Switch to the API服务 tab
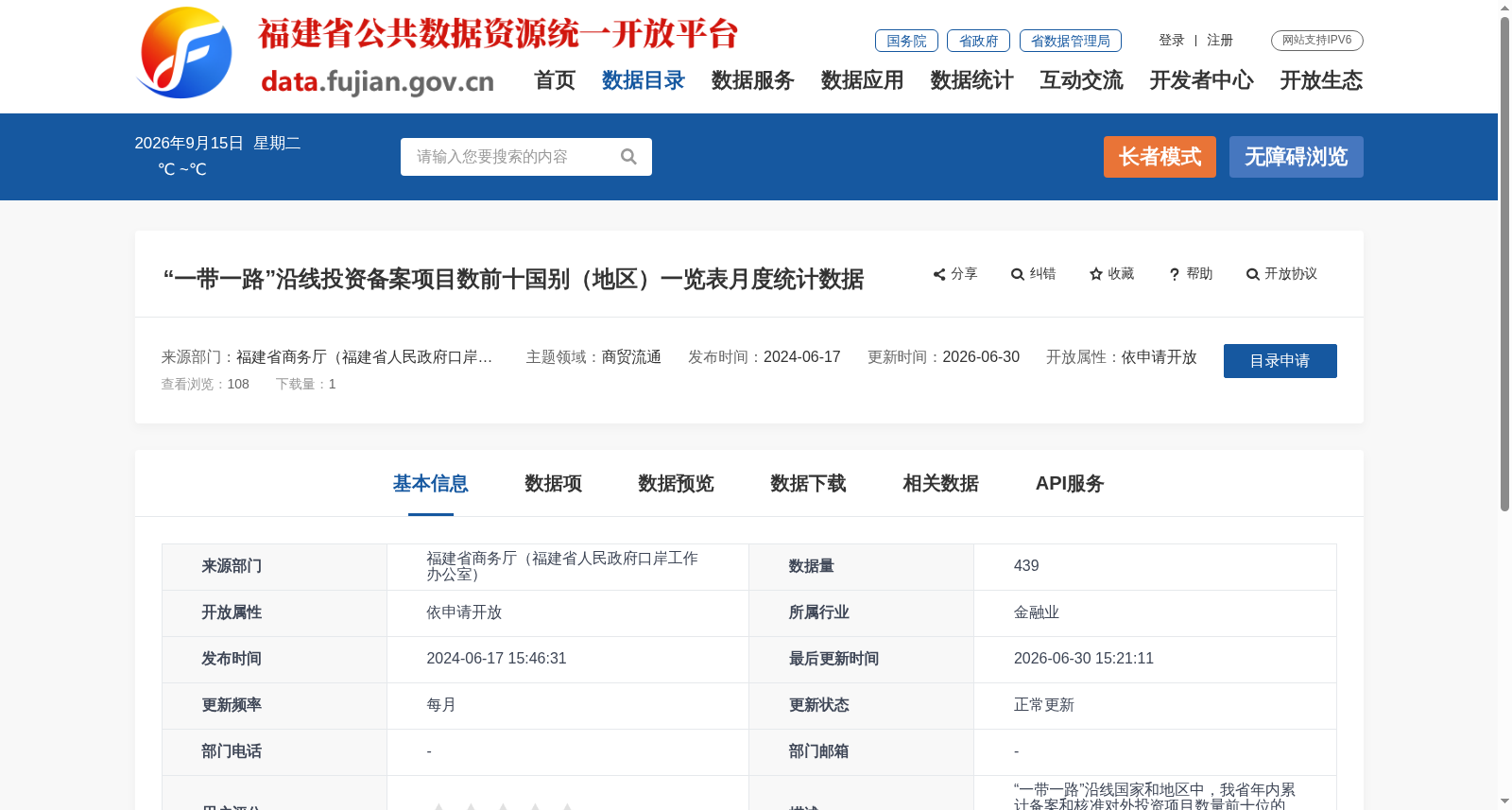Screen dimensions: 1512x810 pos(1070,484)
